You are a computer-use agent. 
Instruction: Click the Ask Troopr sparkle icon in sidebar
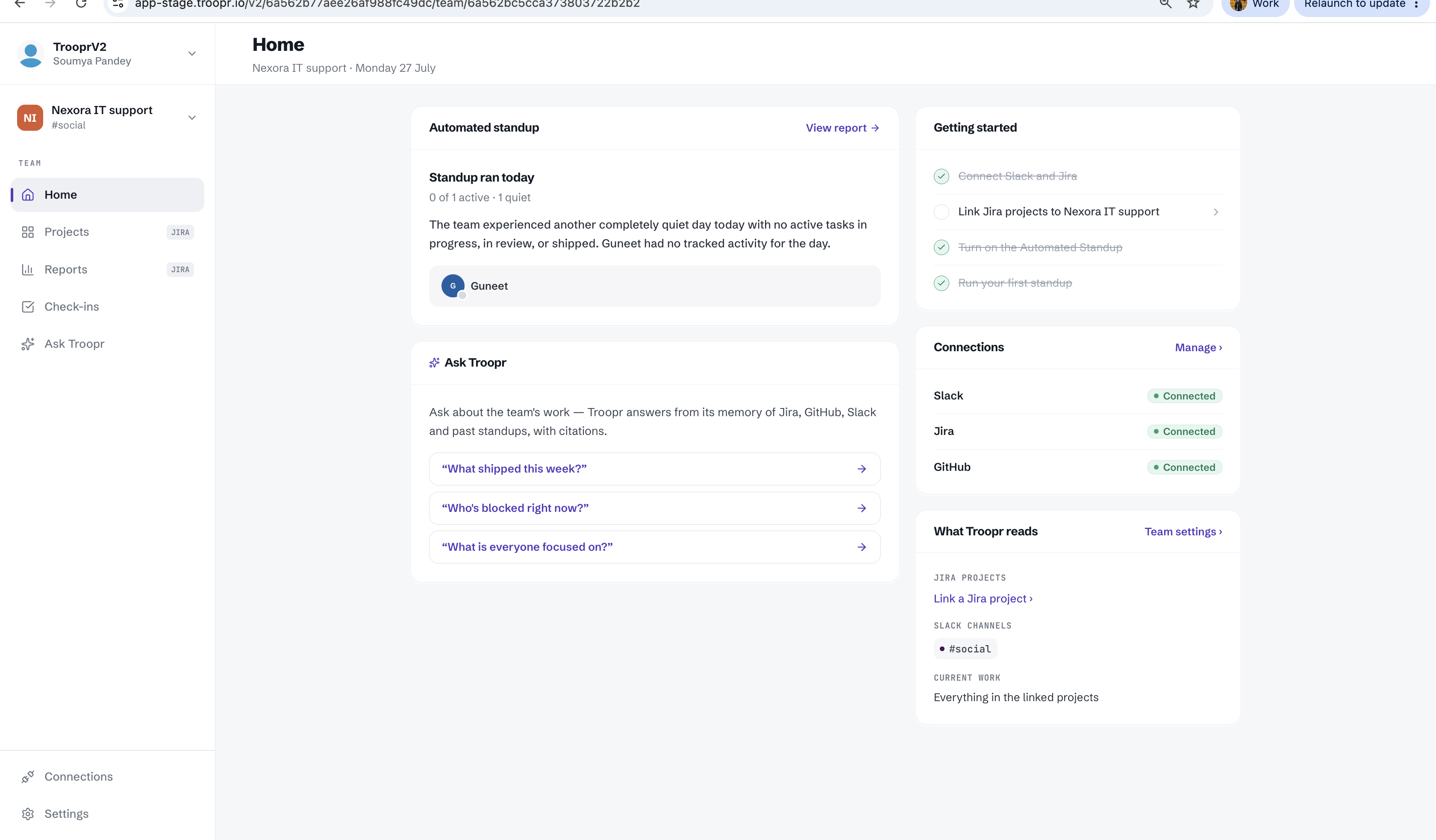click(28, 344)
